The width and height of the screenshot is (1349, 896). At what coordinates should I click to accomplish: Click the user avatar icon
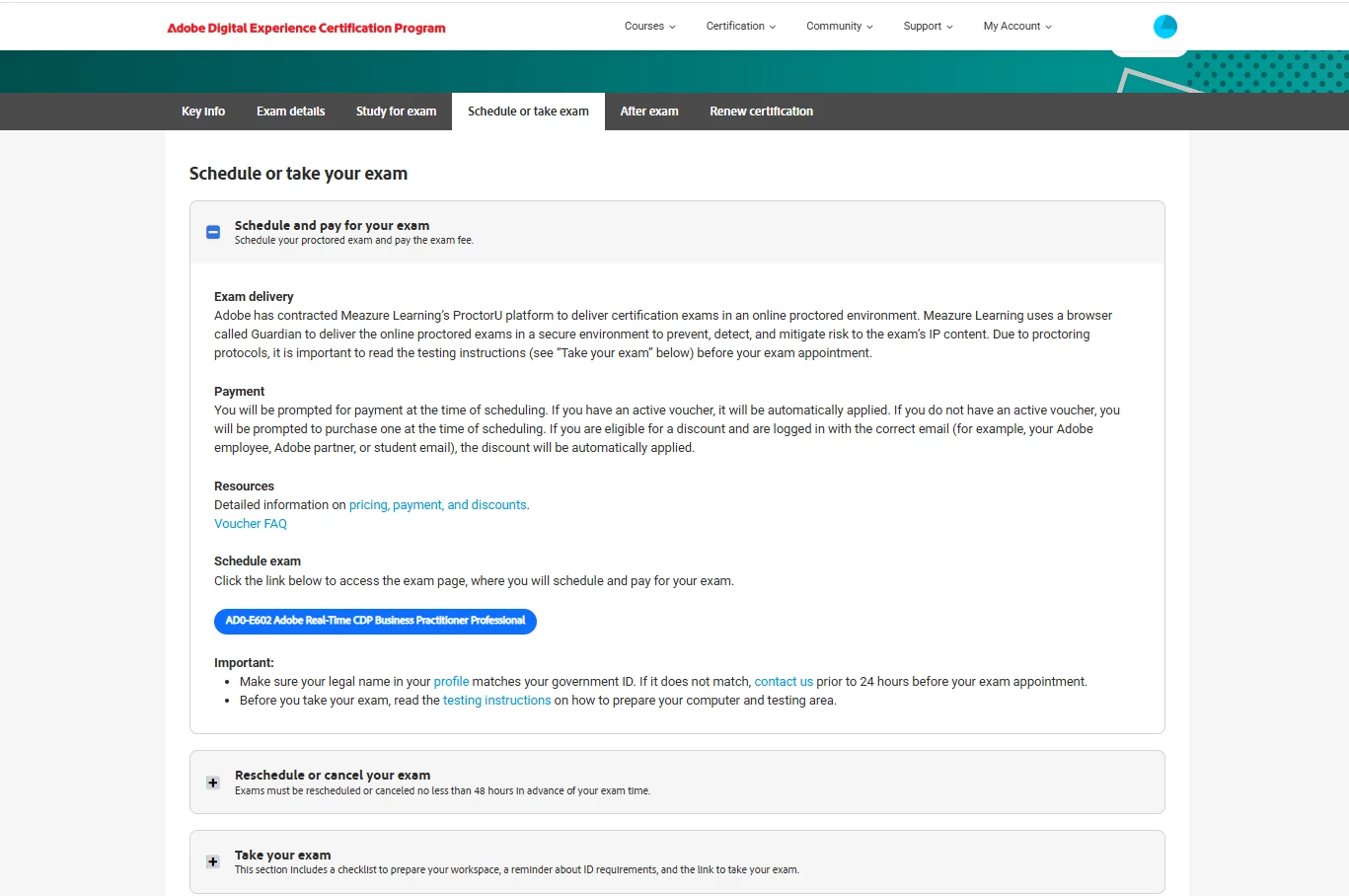pyautogui.click(x=1164, y=27)
